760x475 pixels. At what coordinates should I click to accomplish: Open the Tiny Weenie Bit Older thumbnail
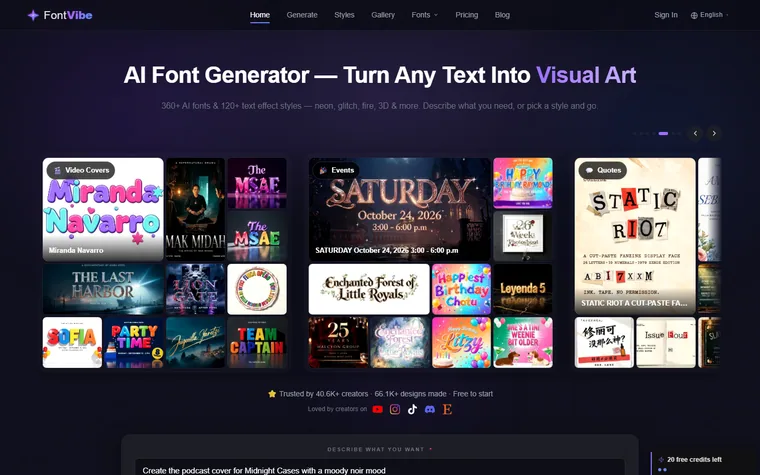[522, 343]
